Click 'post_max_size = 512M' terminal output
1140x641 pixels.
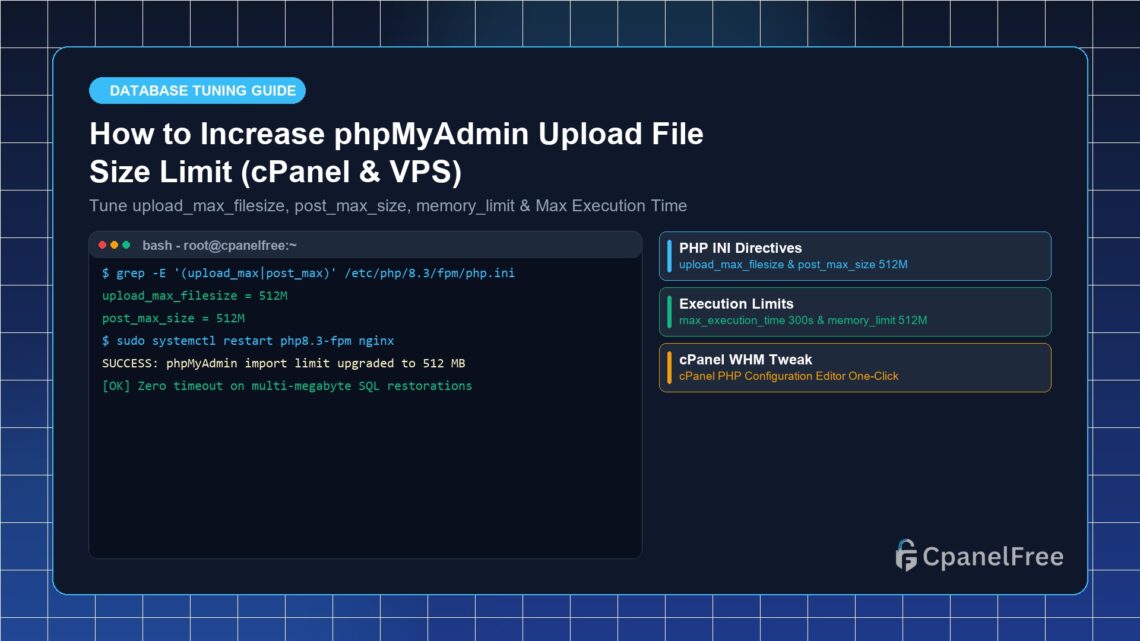tap(173, 318)
